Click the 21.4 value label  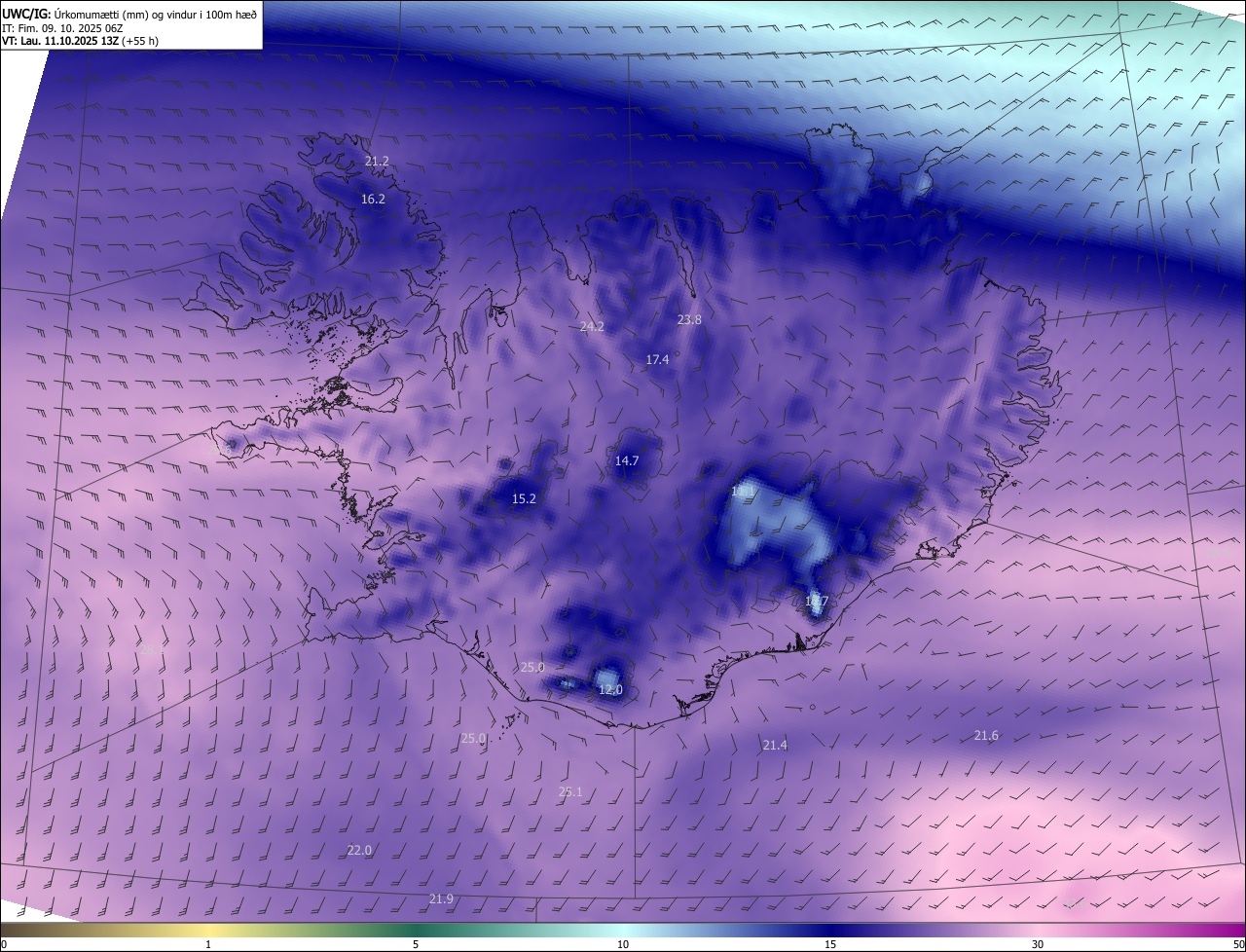pos(775,746)
